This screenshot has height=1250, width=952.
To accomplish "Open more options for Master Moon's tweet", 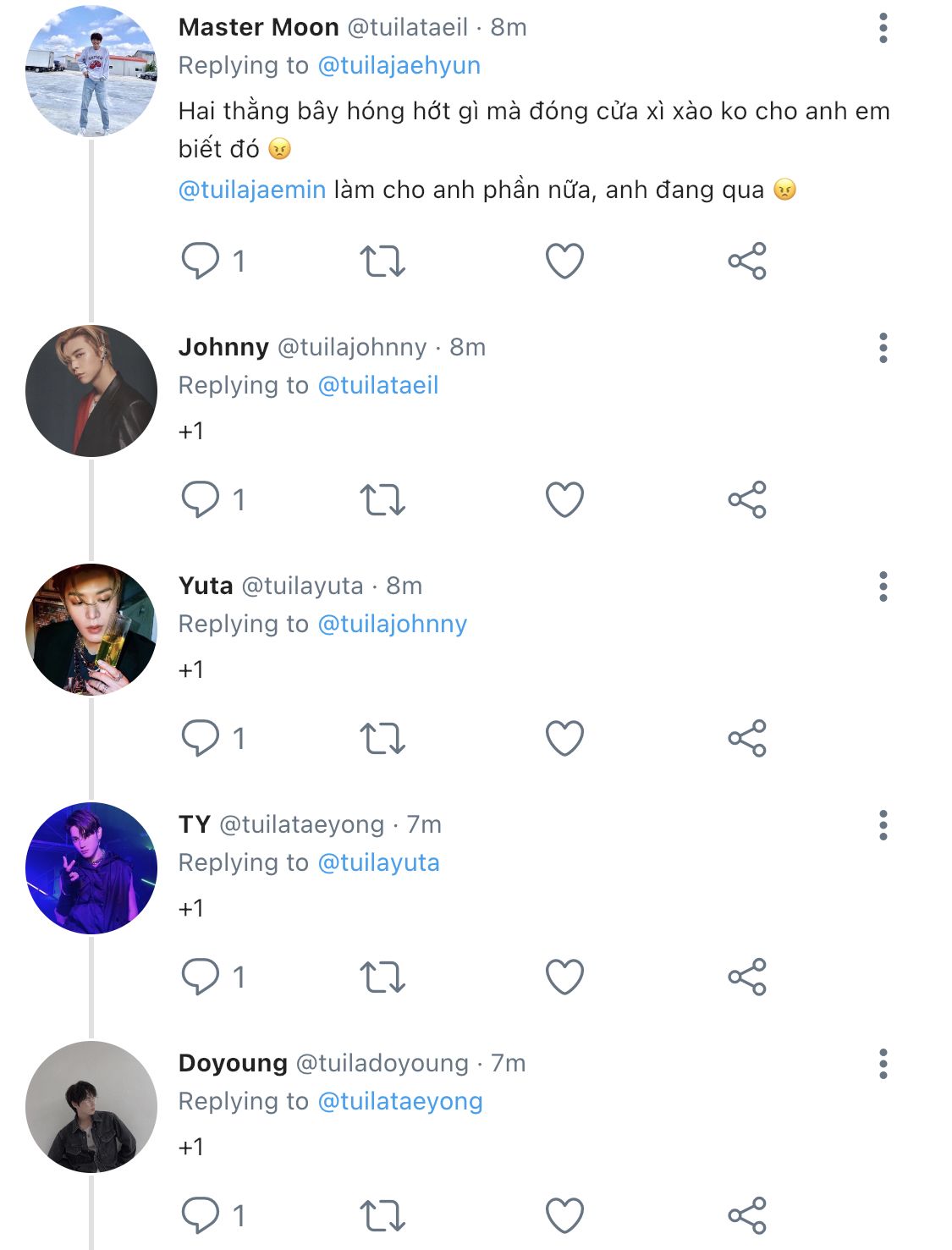I will [883, 28].
